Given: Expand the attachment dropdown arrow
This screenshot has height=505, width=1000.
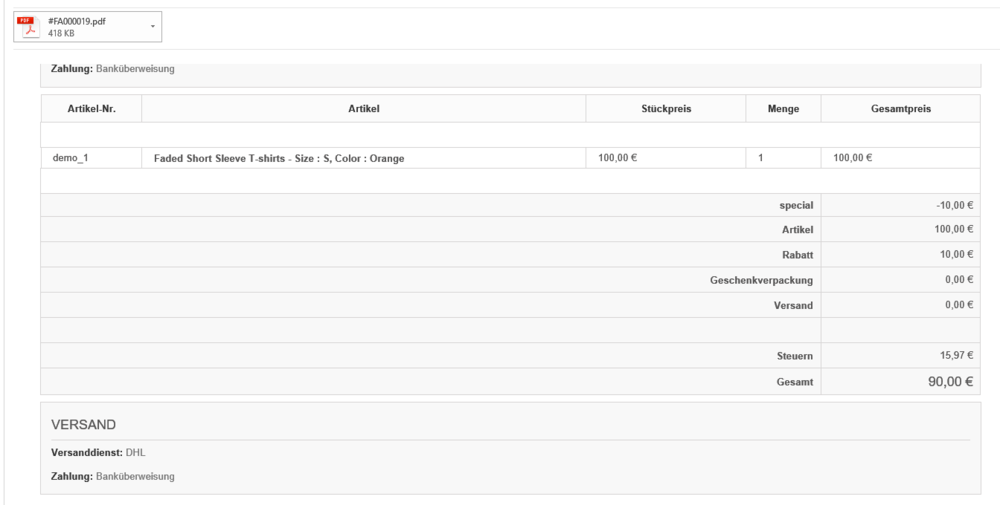Looking at the screenshot, I should click(152, 27).
